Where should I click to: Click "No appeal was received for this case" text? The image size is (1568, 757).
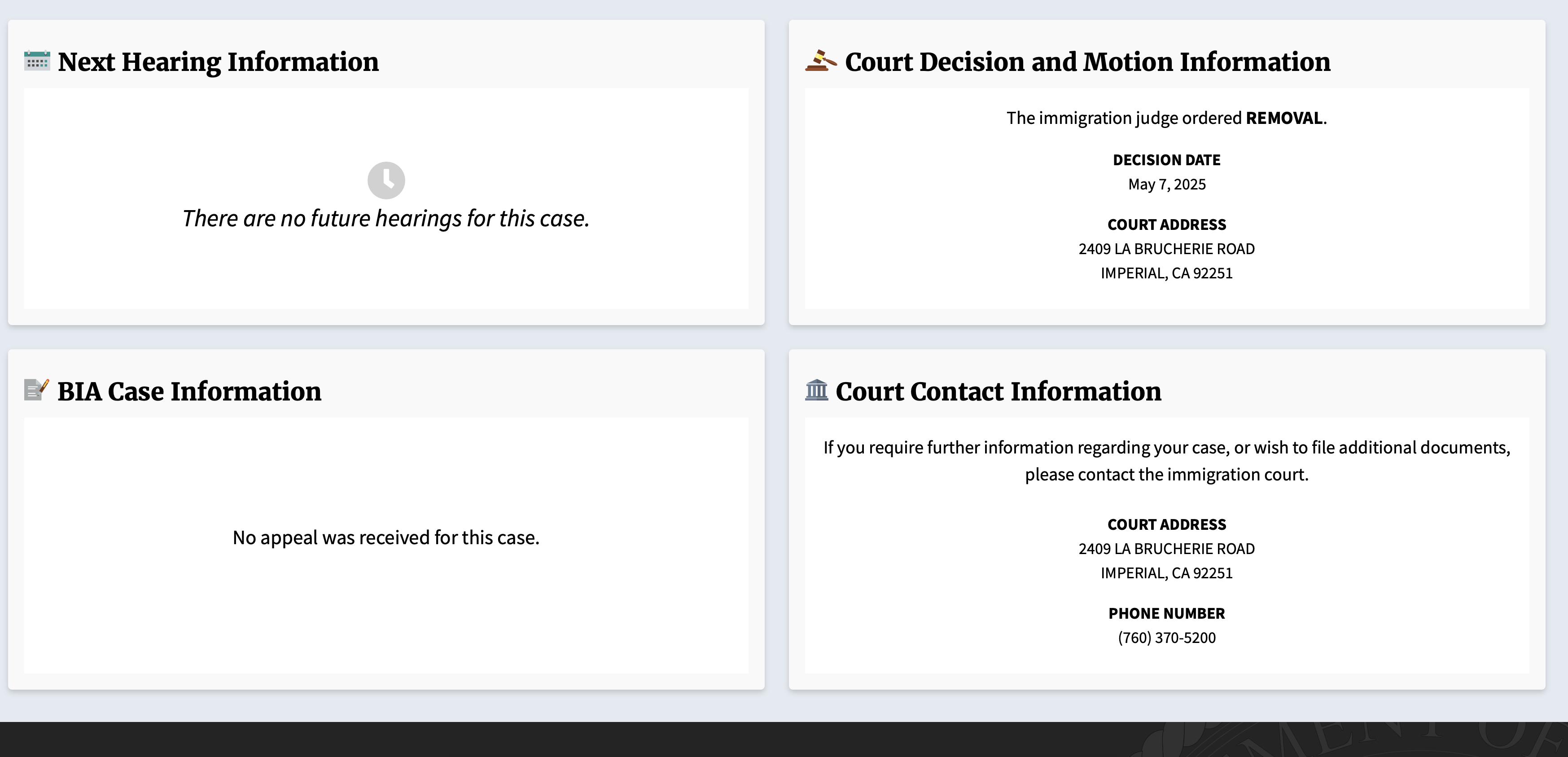click(x=386, y=538)
